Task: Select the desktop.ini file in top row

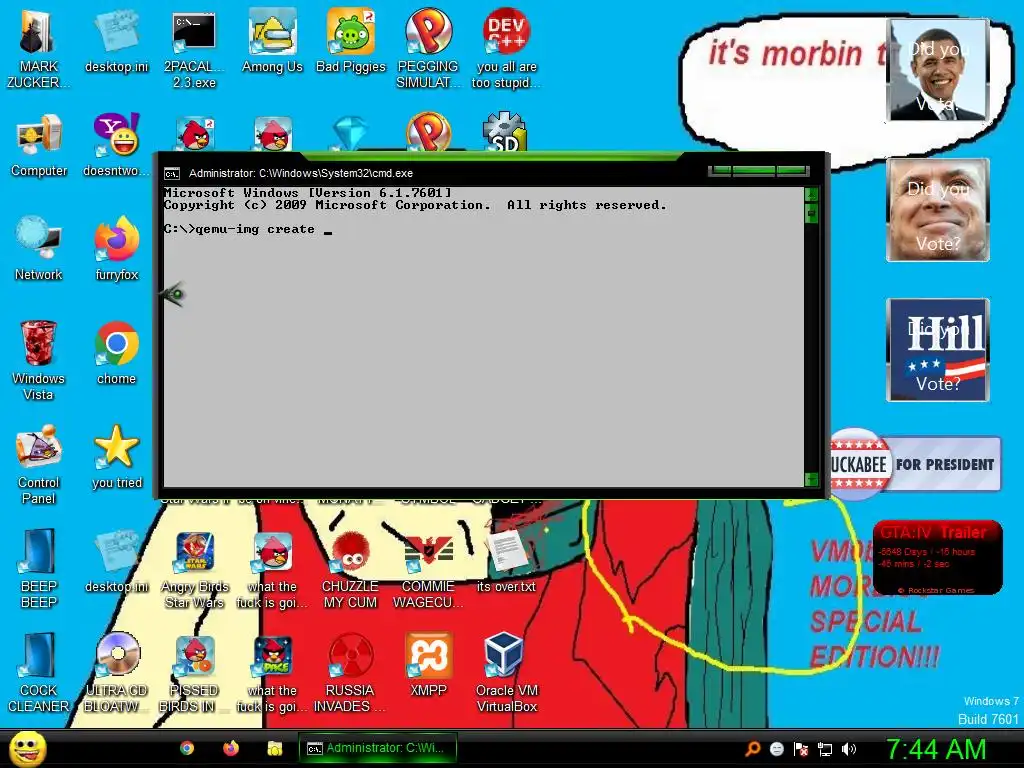Action: click(x=116, y=41)
